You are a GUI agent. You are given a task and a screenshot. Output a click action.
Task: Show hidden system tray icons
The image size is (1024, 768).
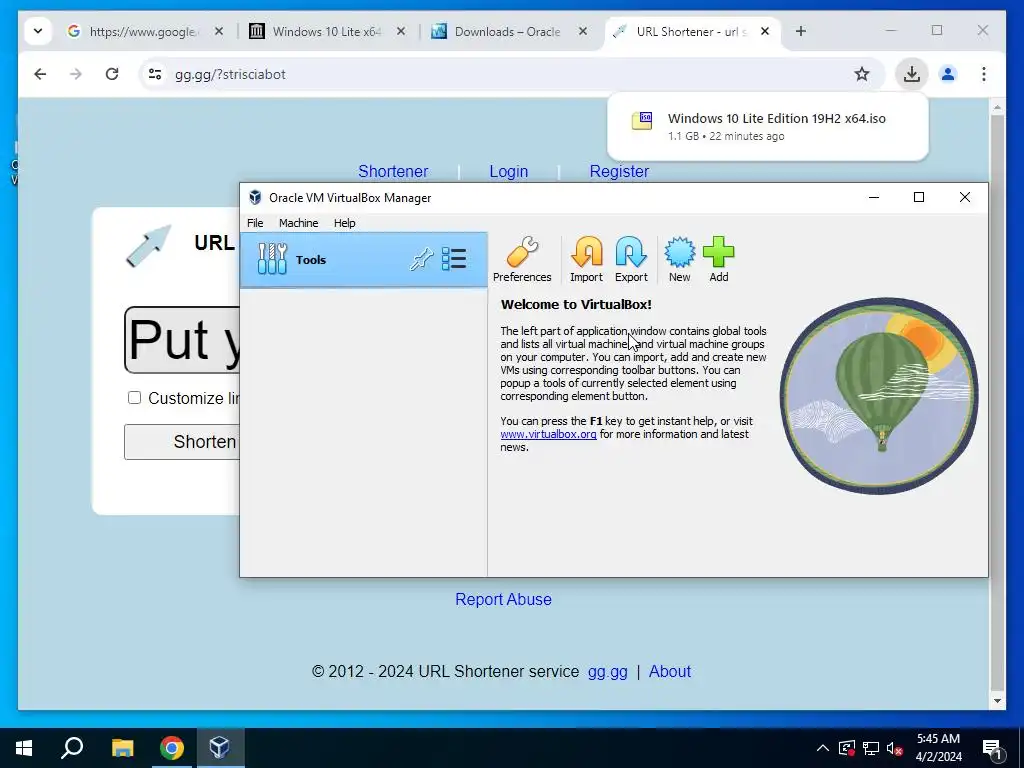coord(823,748)
